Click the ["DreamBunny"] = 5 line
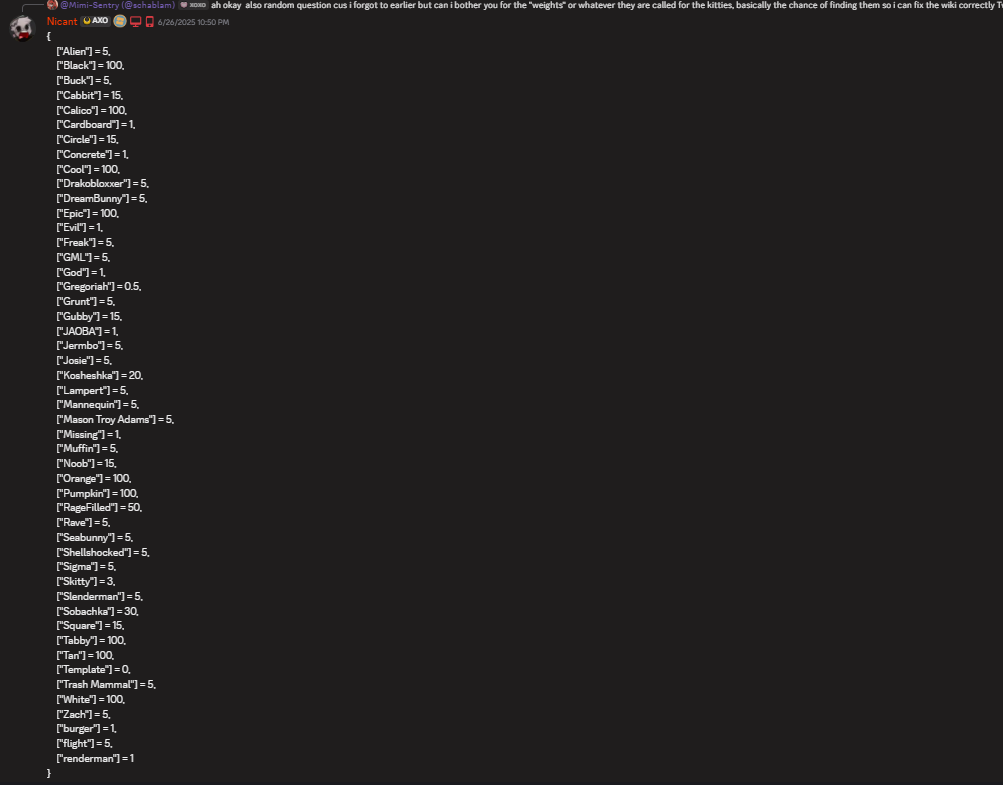 click(x=102, y=198)
